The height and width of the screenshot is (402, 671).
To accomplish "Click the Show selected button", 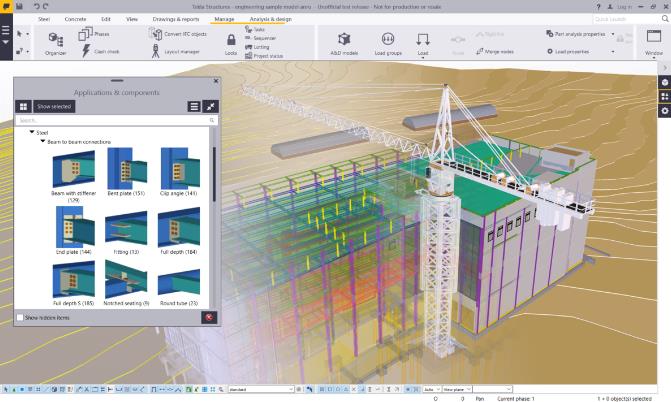I will (54, 105).
